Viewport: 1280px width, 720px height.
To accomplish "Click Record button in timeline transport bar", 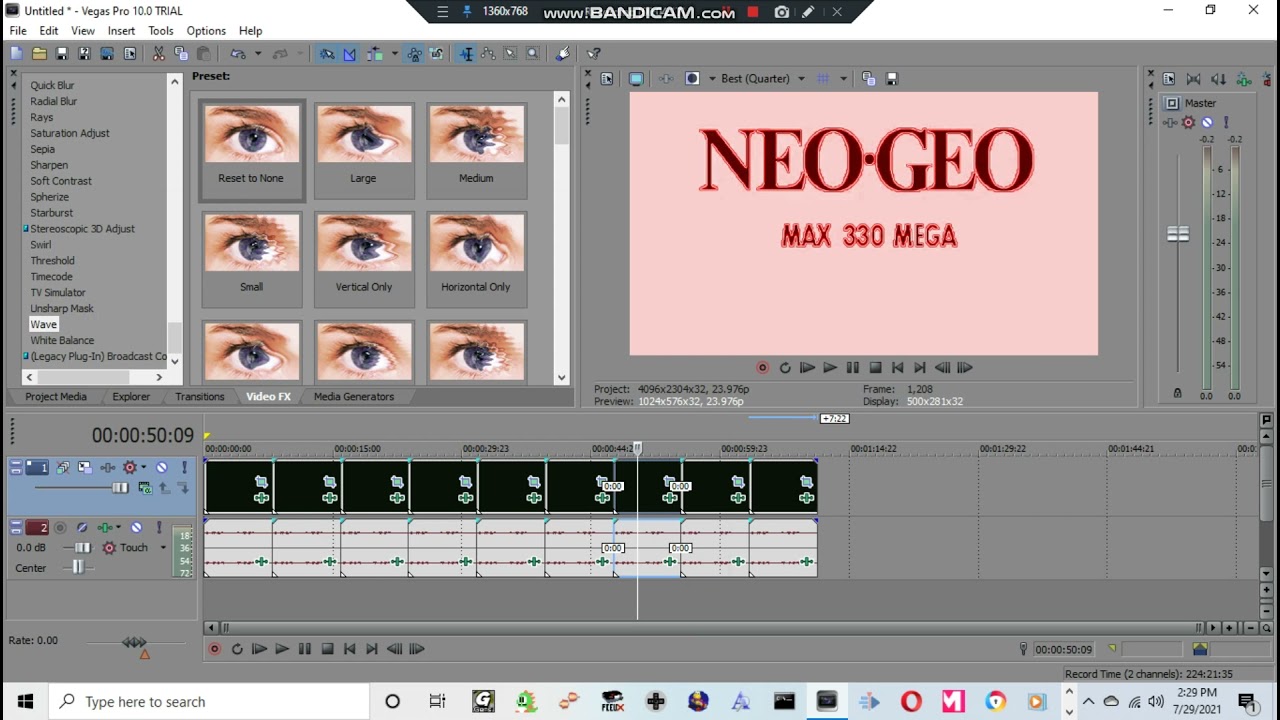I will click(214, 649).
